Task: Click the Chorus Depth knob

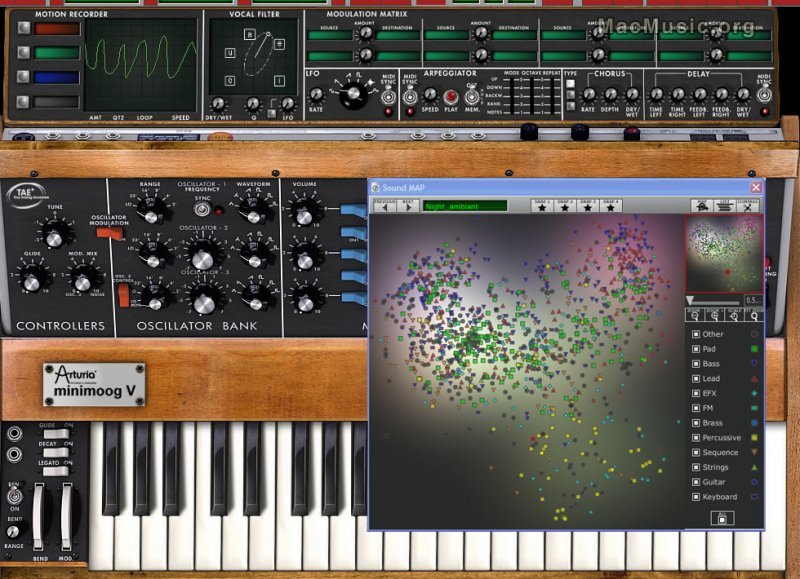Action: (610, 94)
